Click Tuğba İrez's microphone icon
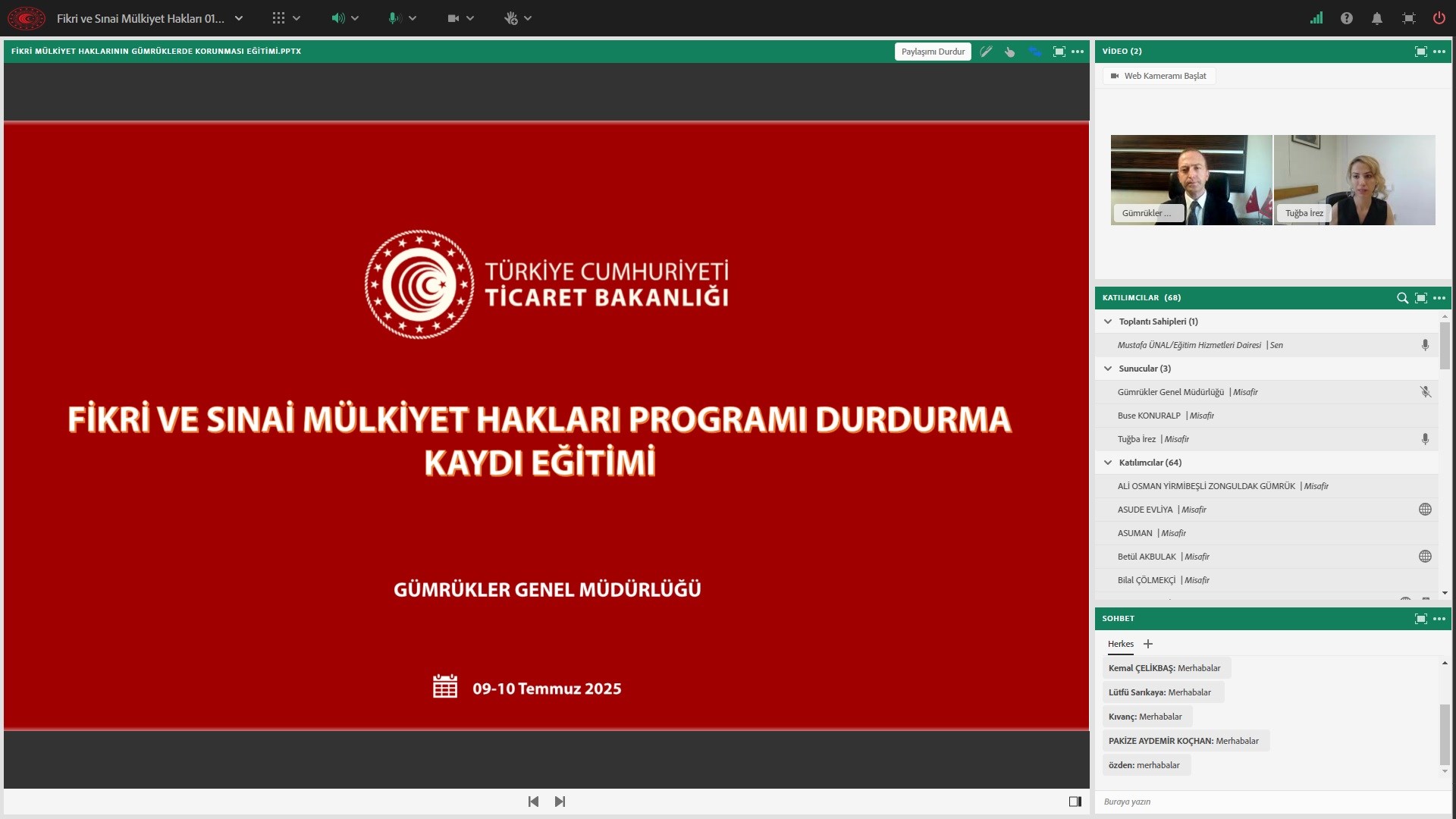This screenshot has width=1456, height=819. pyautogui.click(x=1425, y=439)
